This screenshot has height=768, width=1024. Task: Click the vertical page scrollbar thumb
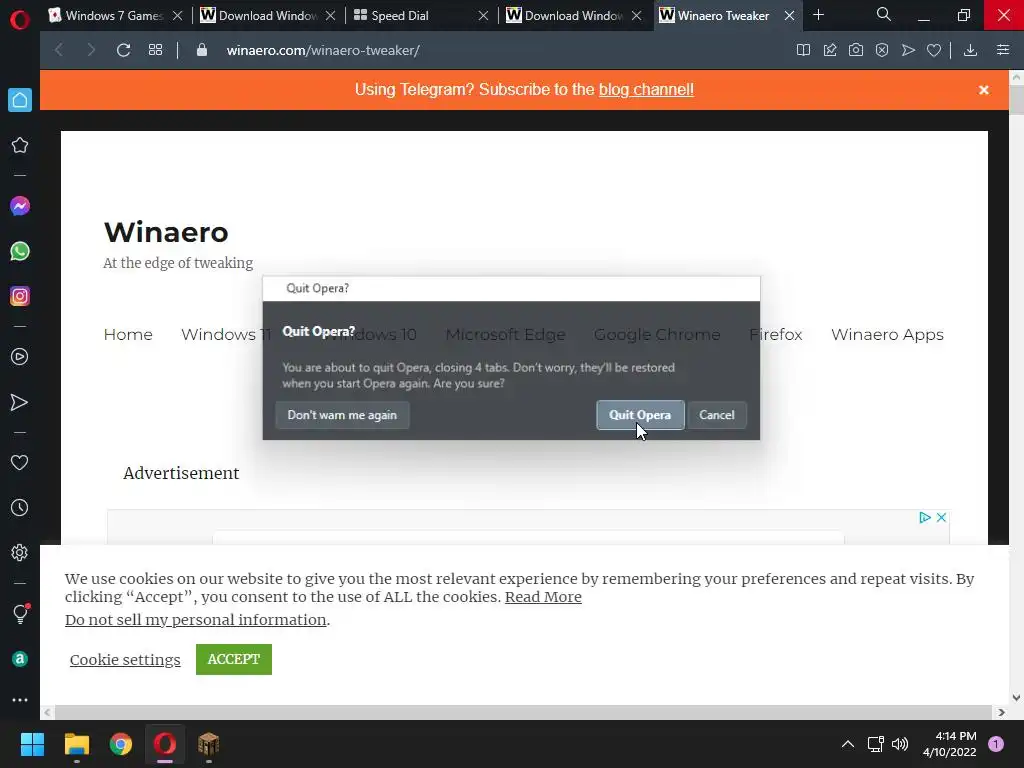tap(1016, 99)
